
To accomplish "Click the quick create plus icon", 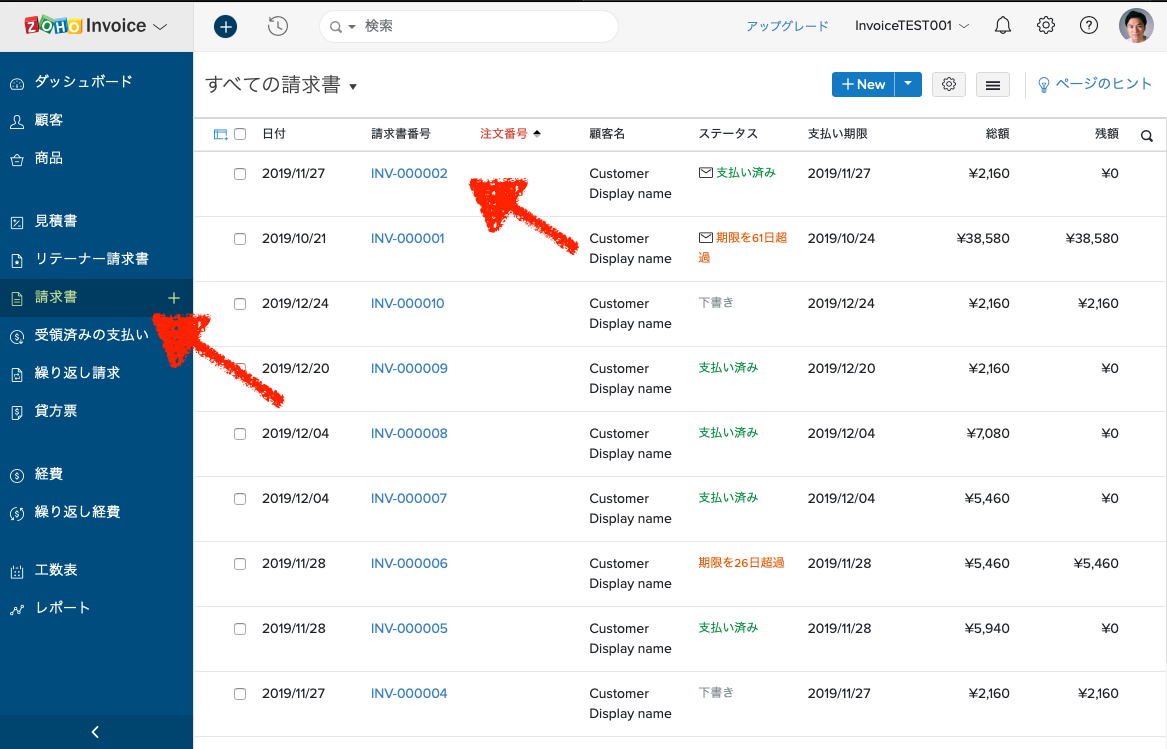I will pyautogui.click(x=226, y=27).
